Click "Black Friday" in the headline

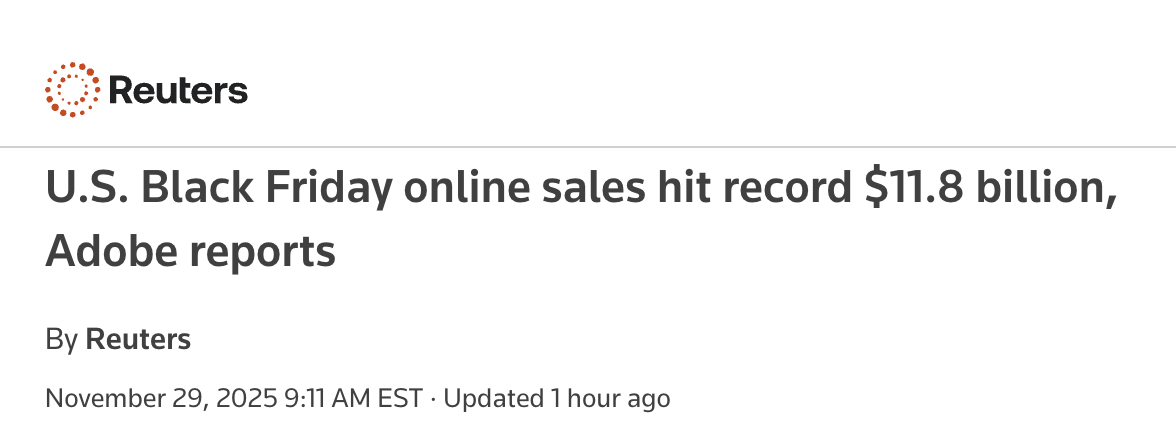(x=266, y=189)
